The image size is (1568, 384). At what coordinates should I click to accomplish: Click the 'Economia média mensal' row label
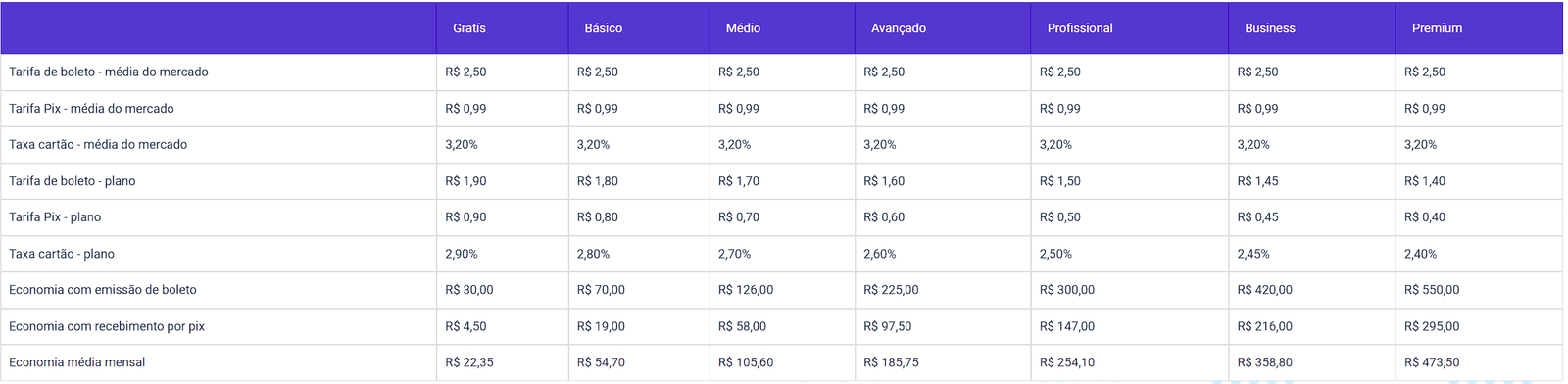coord(77,362)
